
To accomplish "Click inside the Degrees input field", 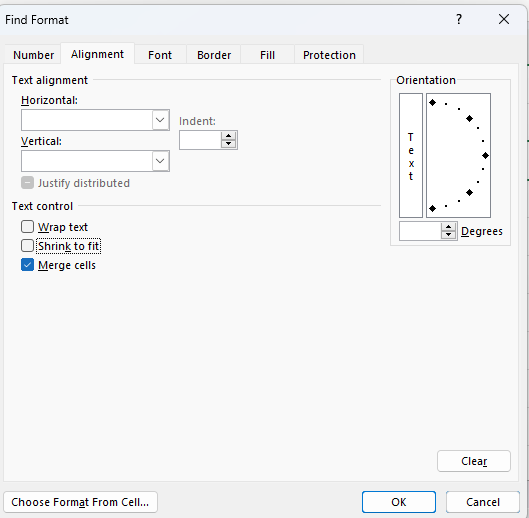I will (420, 231).
